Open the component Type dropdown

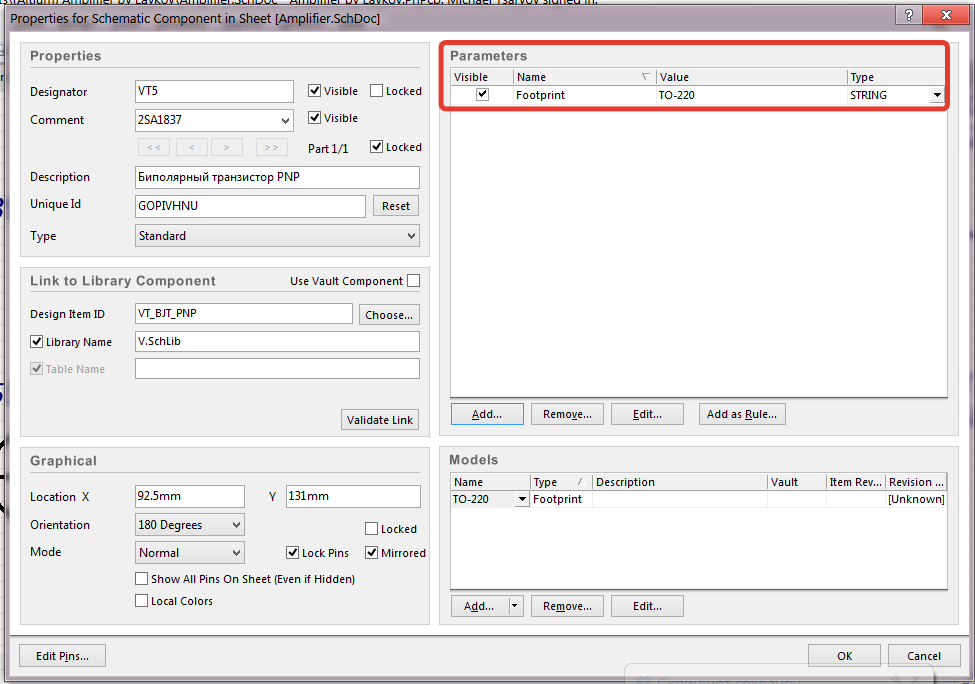(411, 236)
